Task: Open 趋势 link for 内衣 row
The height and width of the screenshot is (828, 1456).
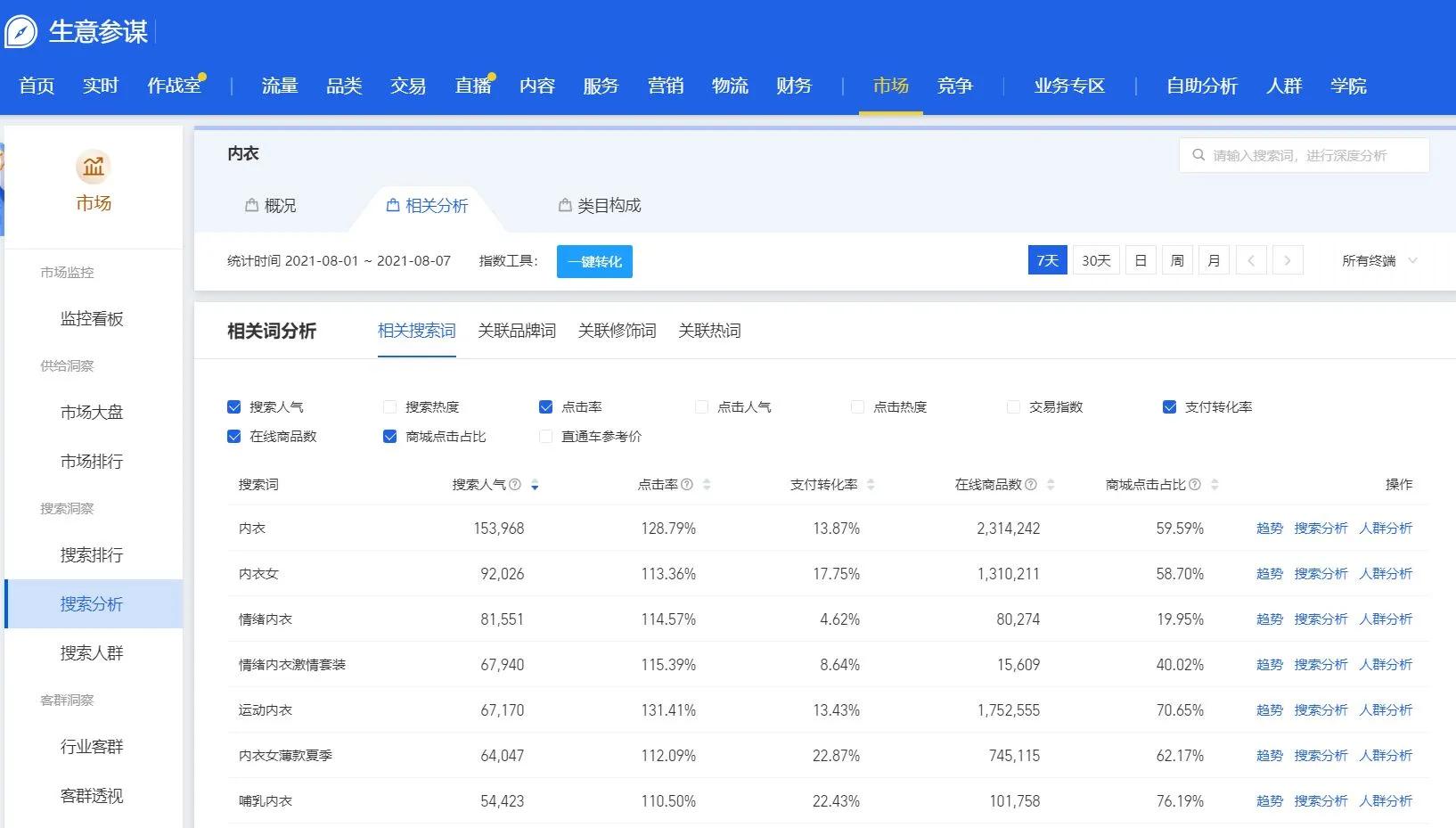Action: (x=1270, y=529)
